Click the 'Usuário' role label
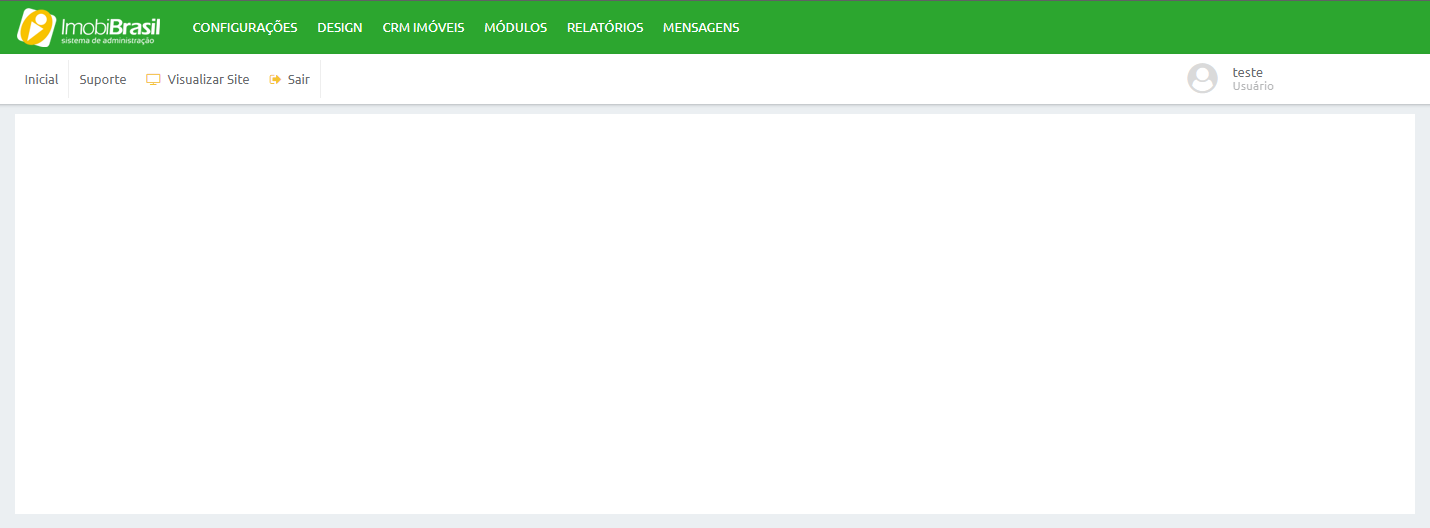Viewport: 1430px width, 528px height. (x=1253, y=87)
